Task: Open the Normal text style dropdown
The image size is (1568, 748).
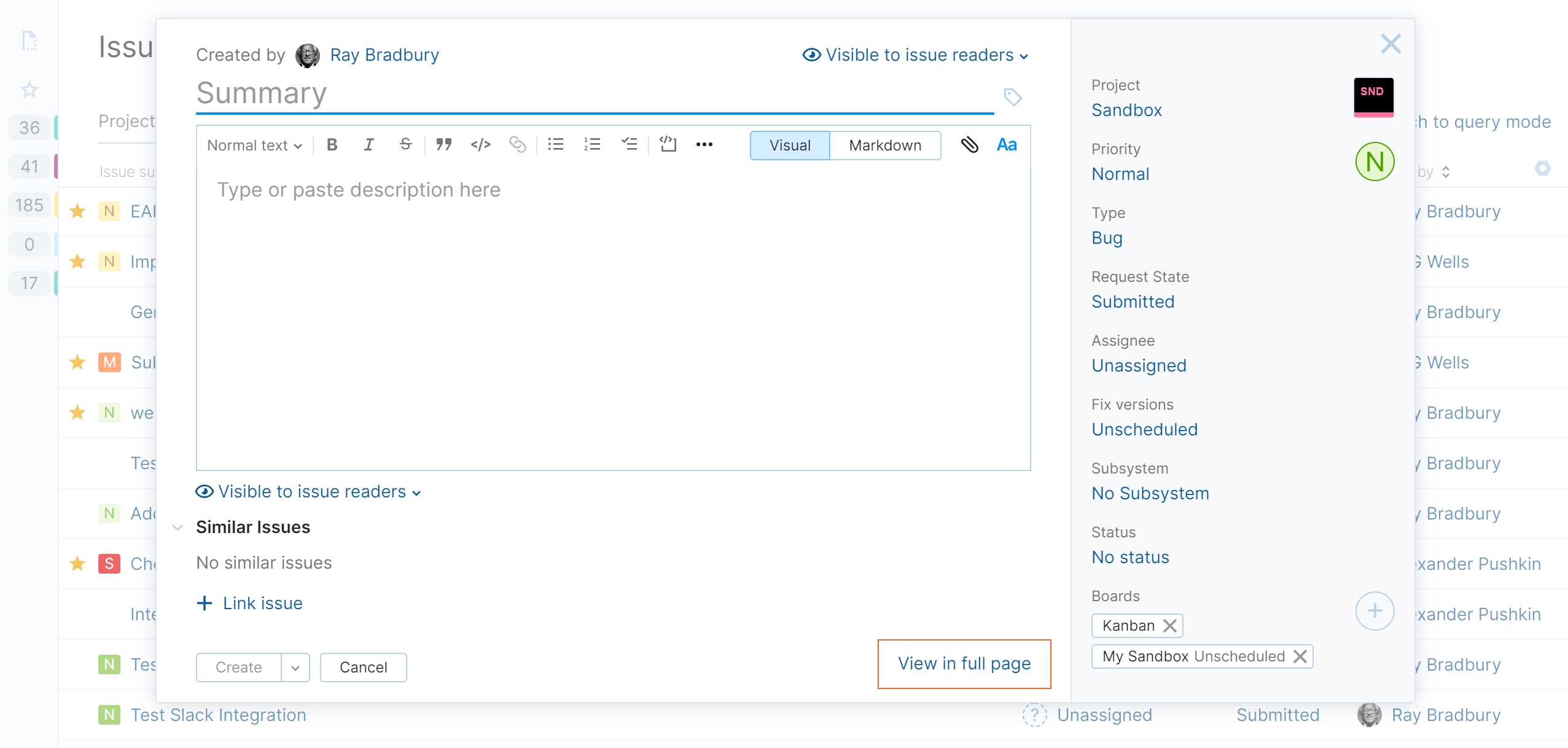Action: click(253, 145)
